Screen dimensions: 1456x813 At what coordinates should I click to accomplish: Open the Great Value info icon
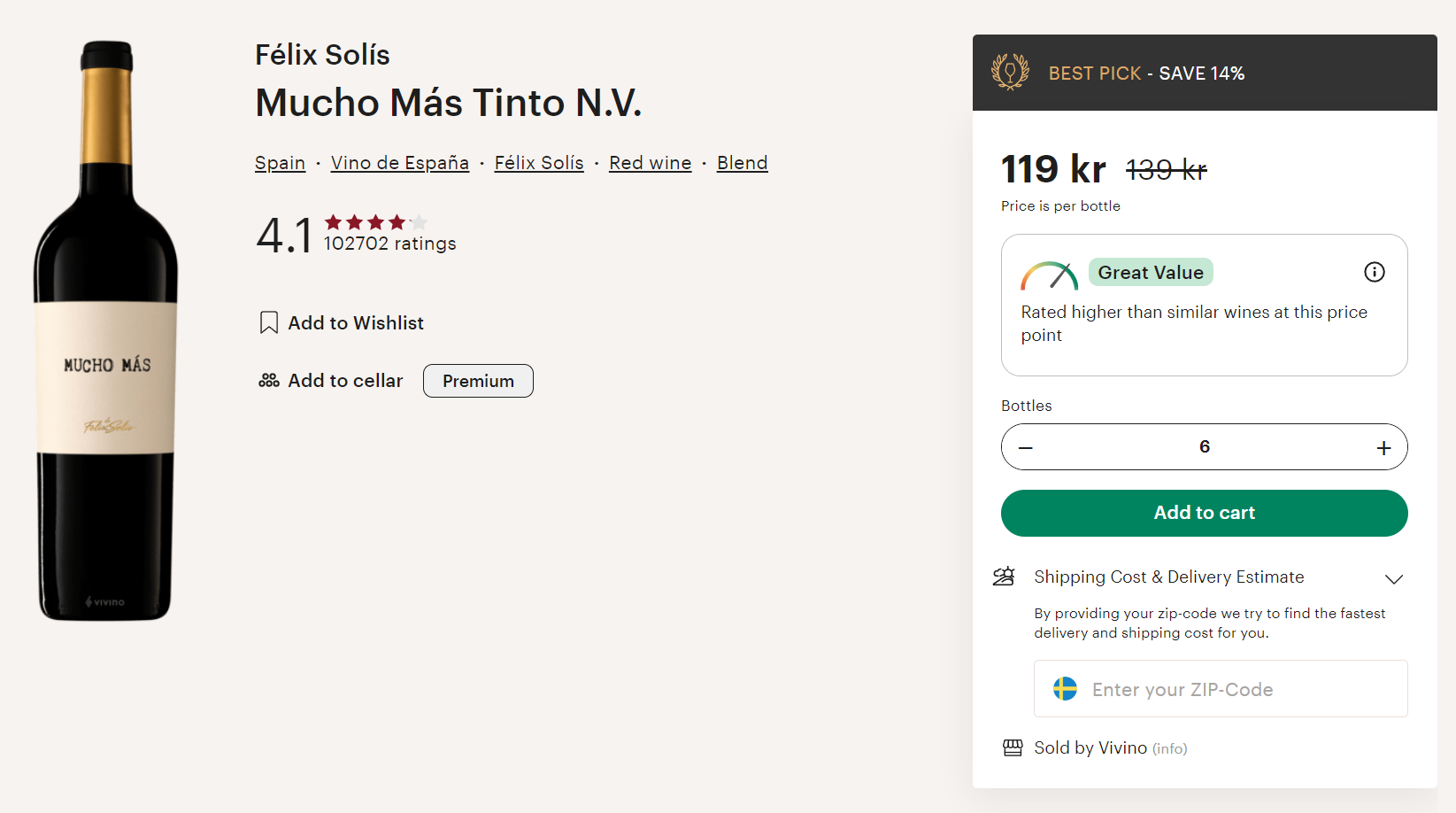[1374, 272]
